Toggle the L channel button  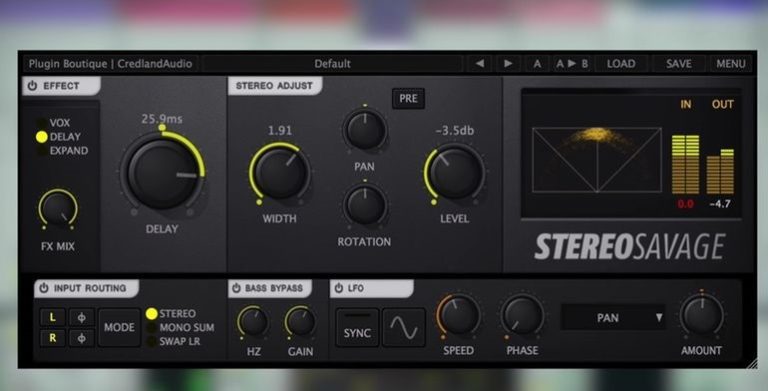[x=52, y=318]
